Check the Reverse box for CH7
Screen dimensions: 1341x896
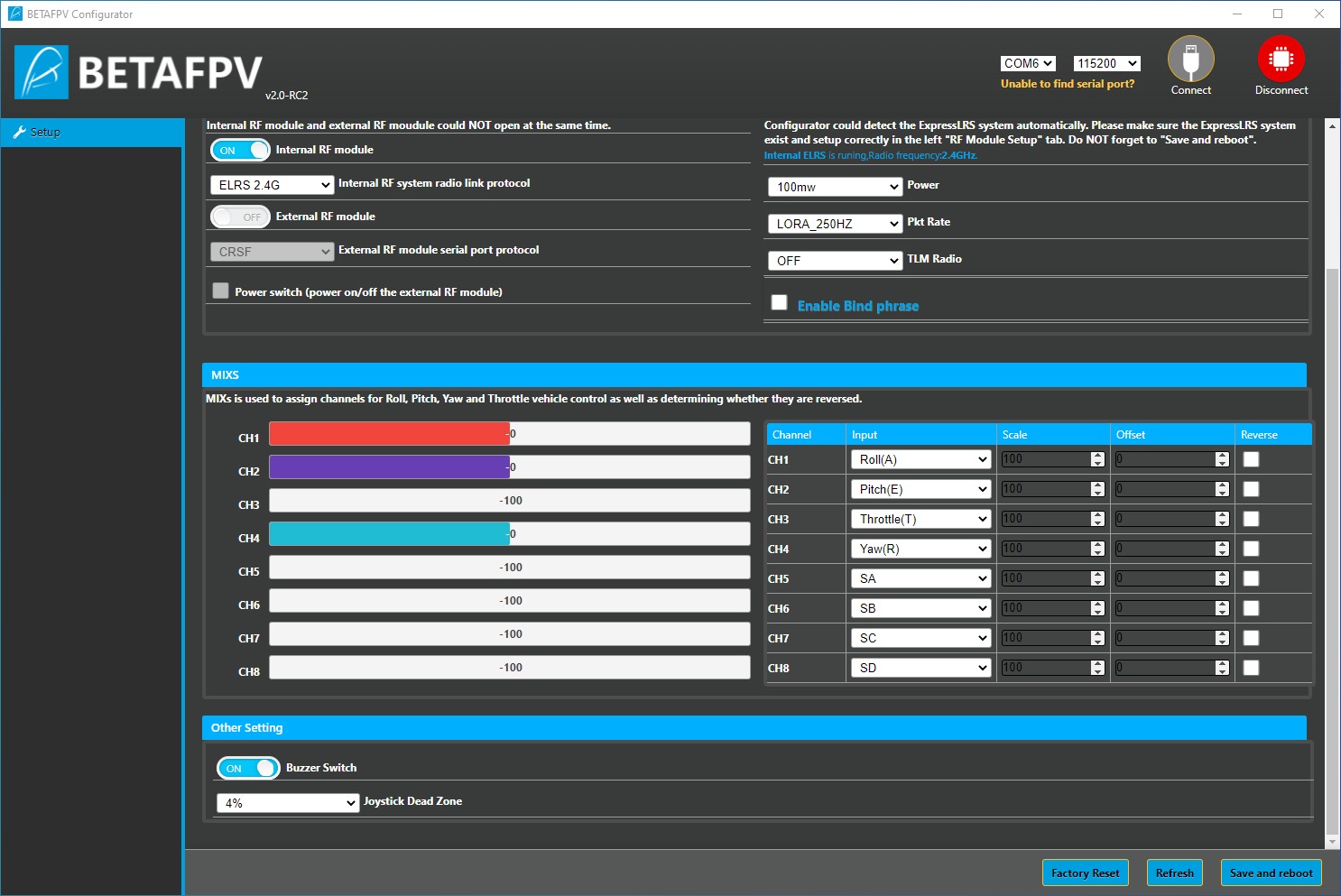[1251, 638]
